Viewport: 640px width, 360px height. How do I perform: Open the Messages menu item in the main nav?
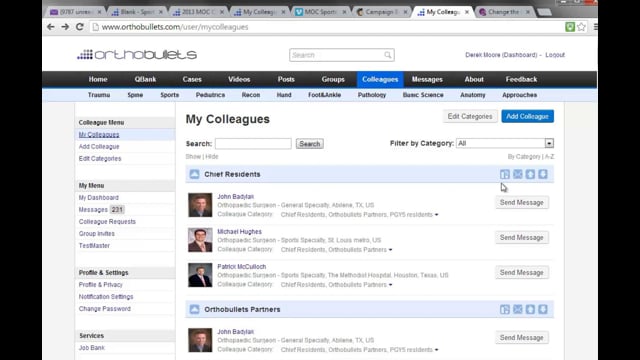(x=427, y=79)
